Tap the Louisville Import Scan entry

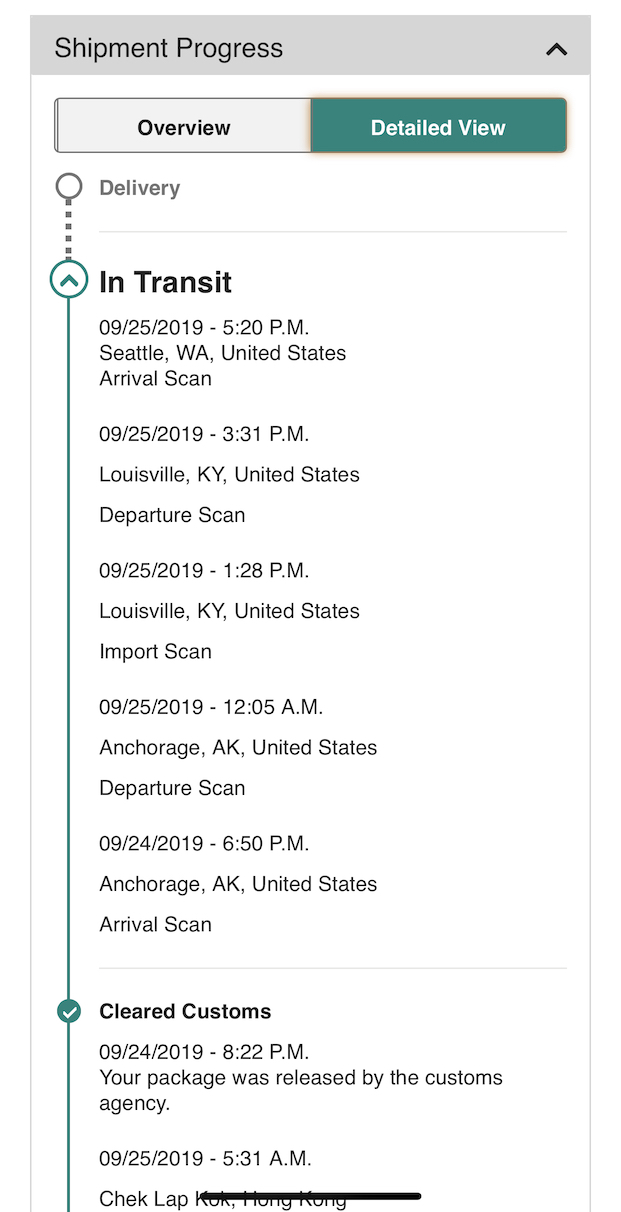tap(229, 611)
